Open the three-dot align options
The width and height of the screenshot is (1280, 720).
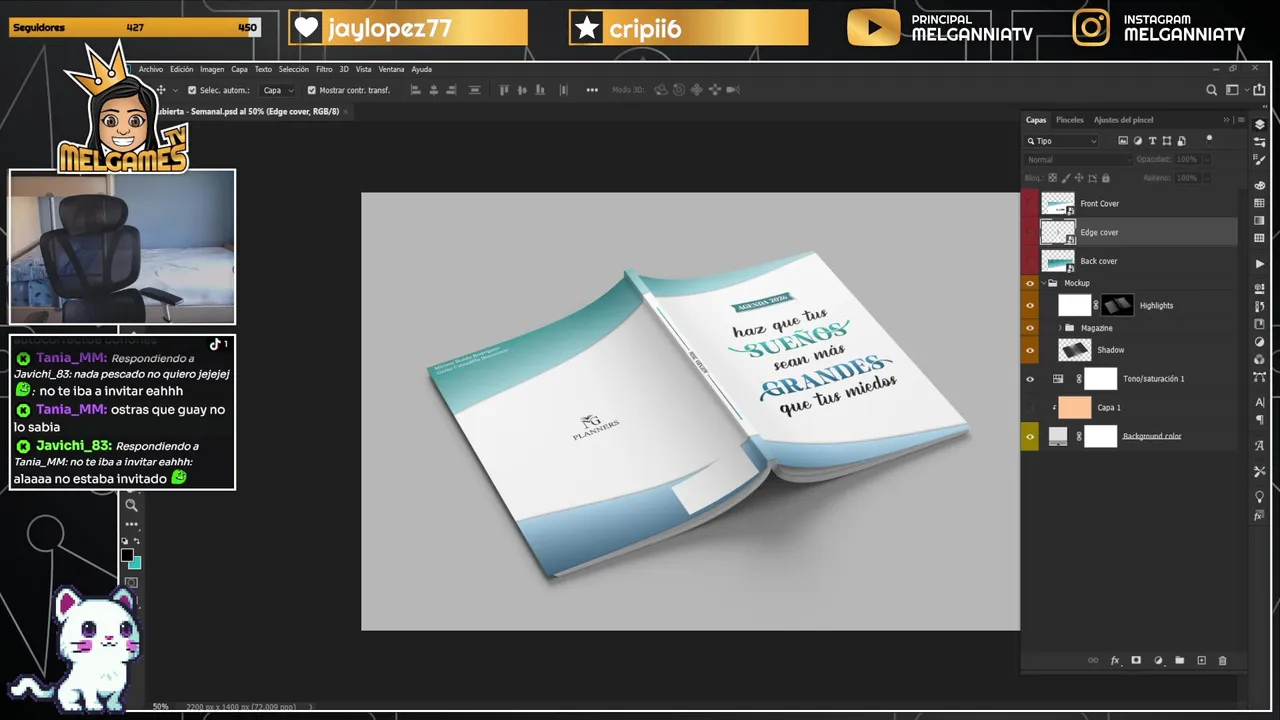(x=592, y=90)
